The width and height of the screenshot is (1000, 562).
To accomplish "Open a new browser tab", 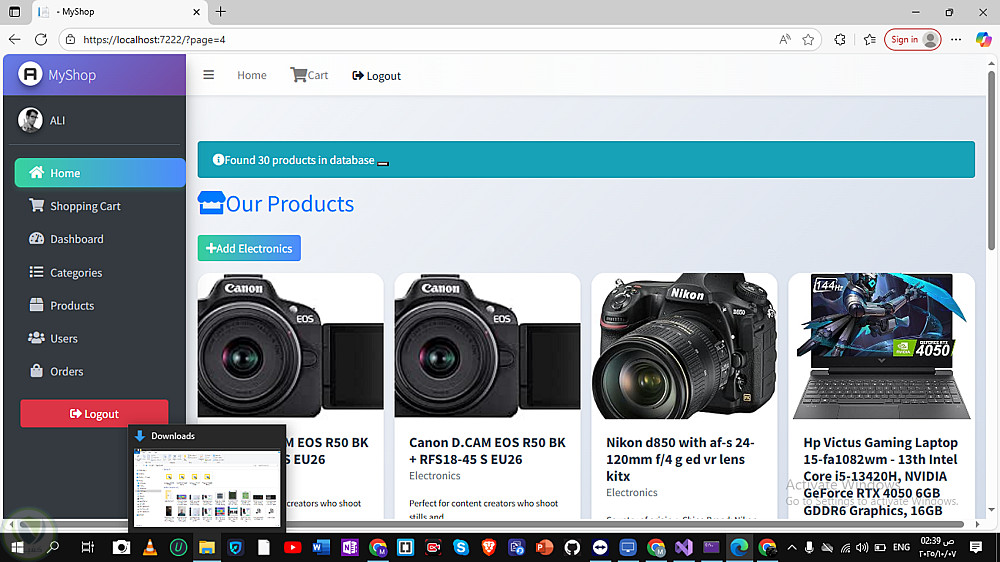I will click(x=221, y=11).
